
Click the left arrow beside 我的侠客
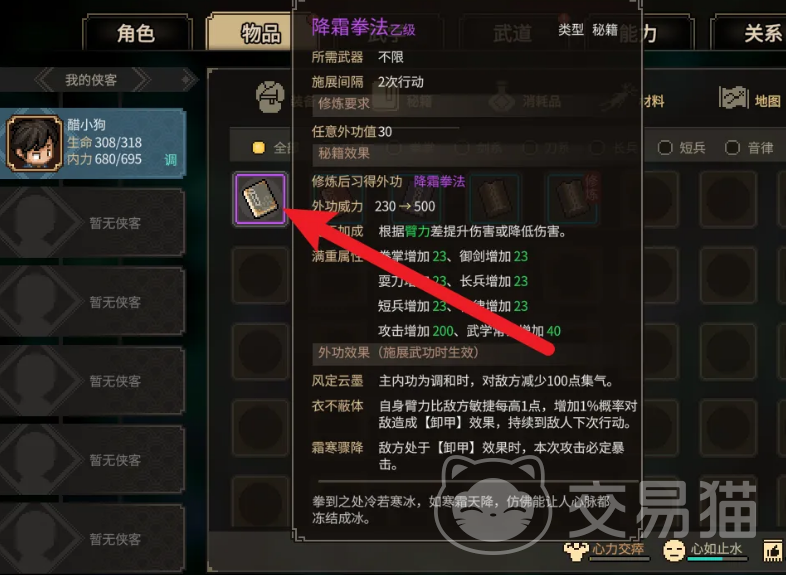(x=46, y=79)
